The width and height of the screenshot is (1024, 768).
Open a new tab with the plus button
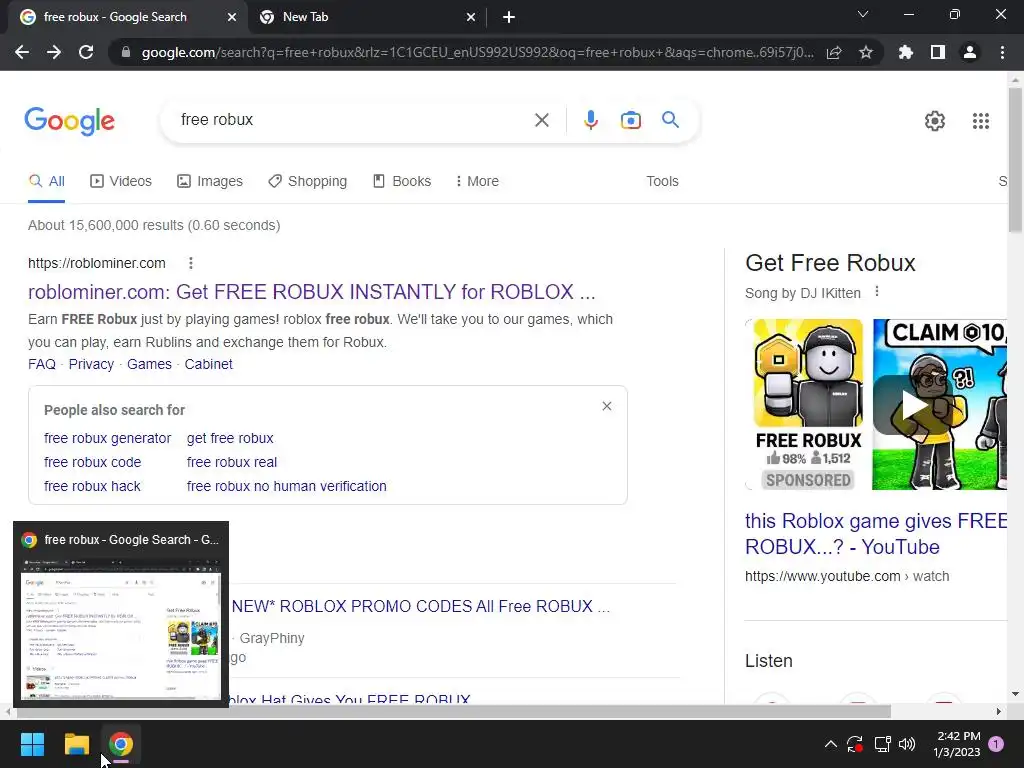[x=509, y=17]
